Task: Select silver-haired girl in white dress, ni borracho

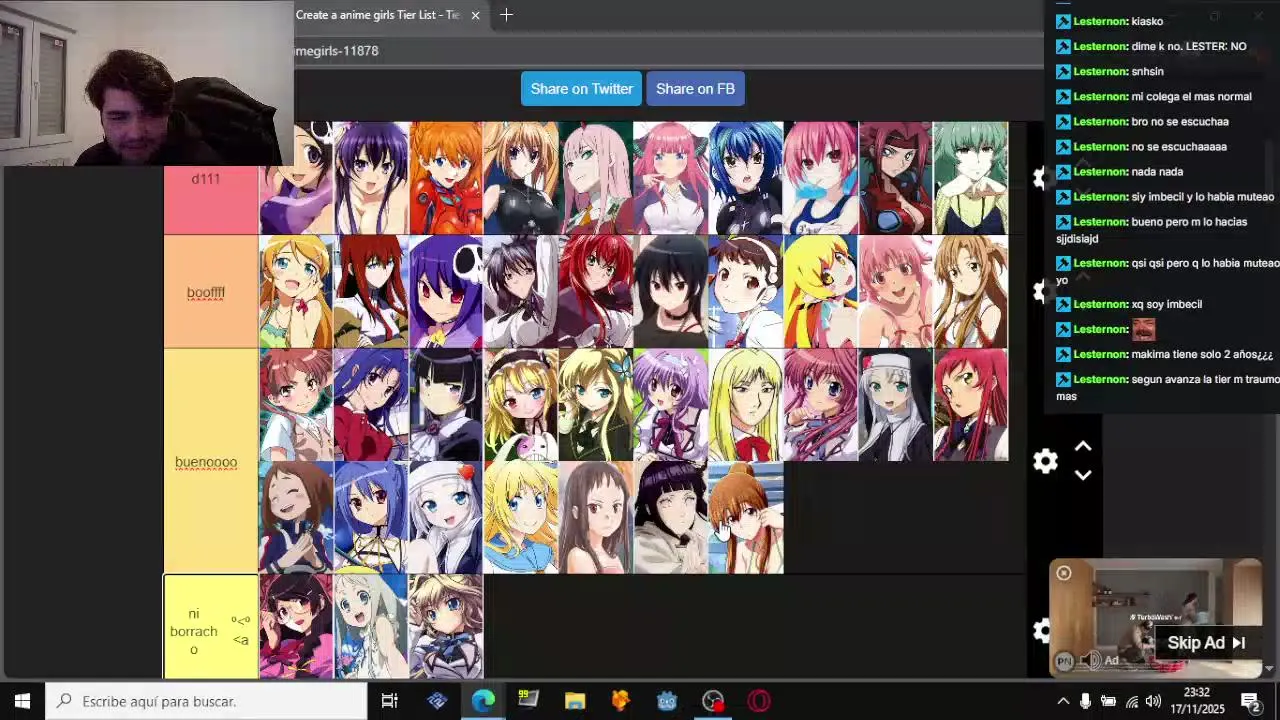Action: click(371, 626)
